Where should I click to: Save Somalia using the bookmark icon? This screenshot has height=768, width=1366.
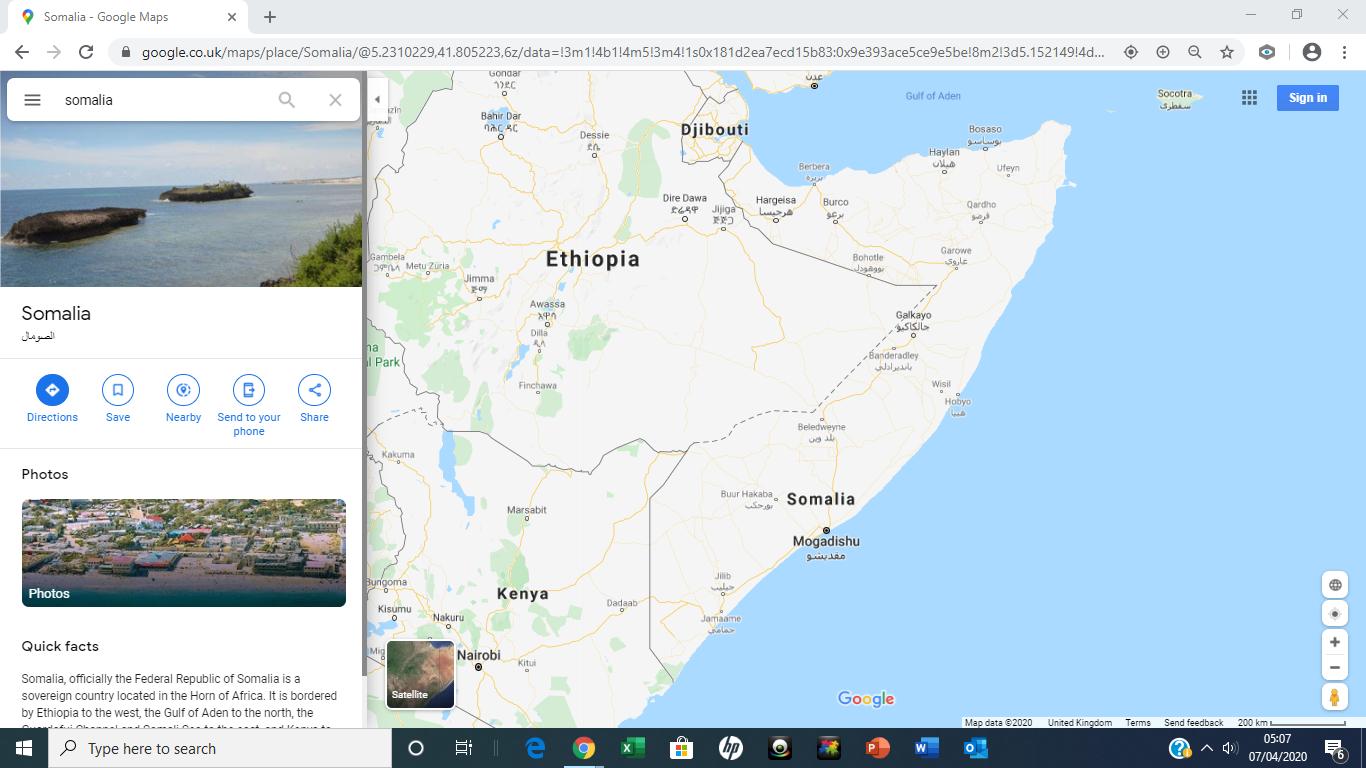[118, 390]
